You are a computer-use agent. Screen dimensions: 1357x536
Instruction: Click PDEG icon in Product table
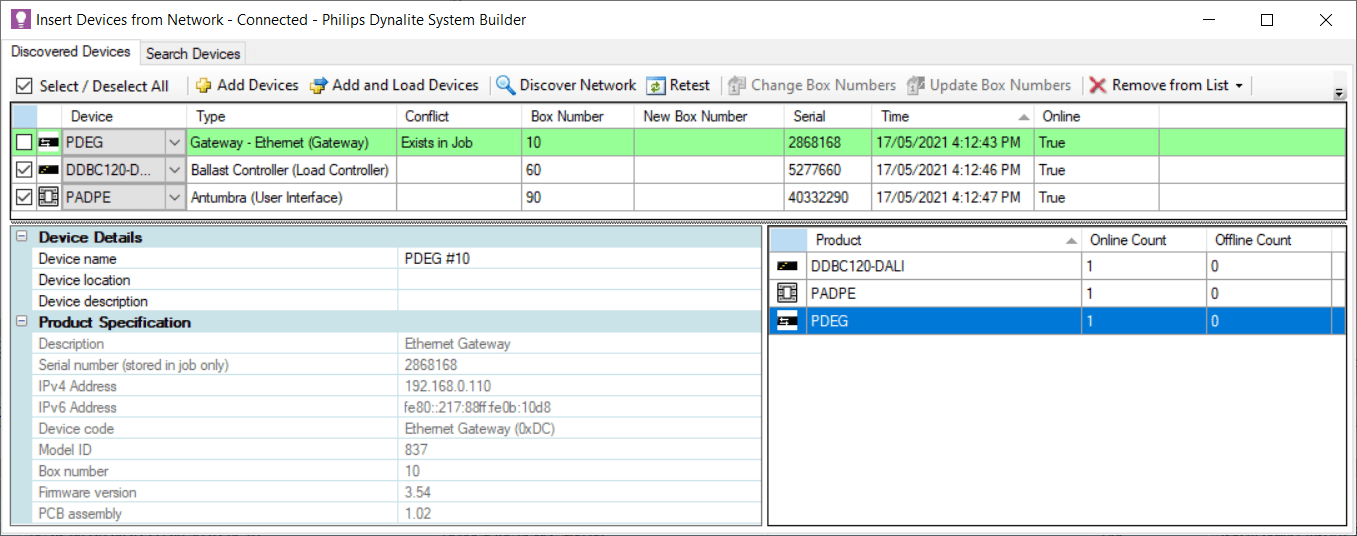click(x=787, y=321)
